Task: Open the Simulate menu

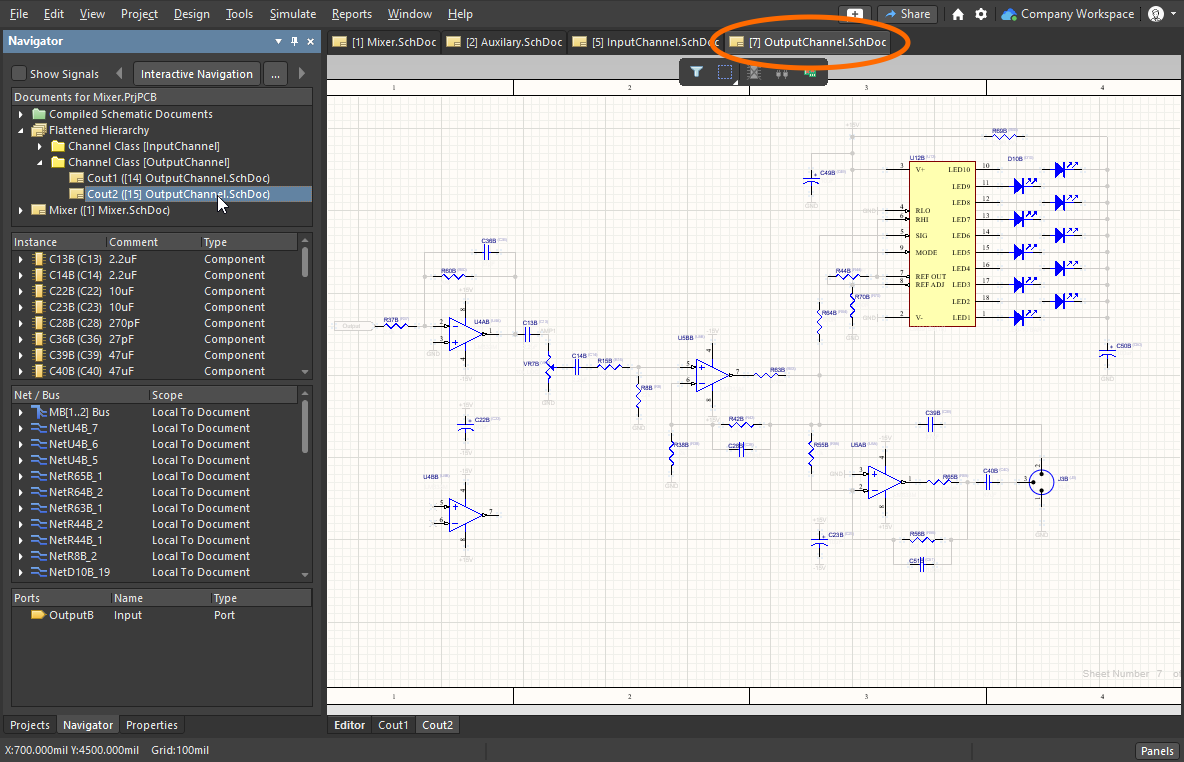Action: point(292,14)
